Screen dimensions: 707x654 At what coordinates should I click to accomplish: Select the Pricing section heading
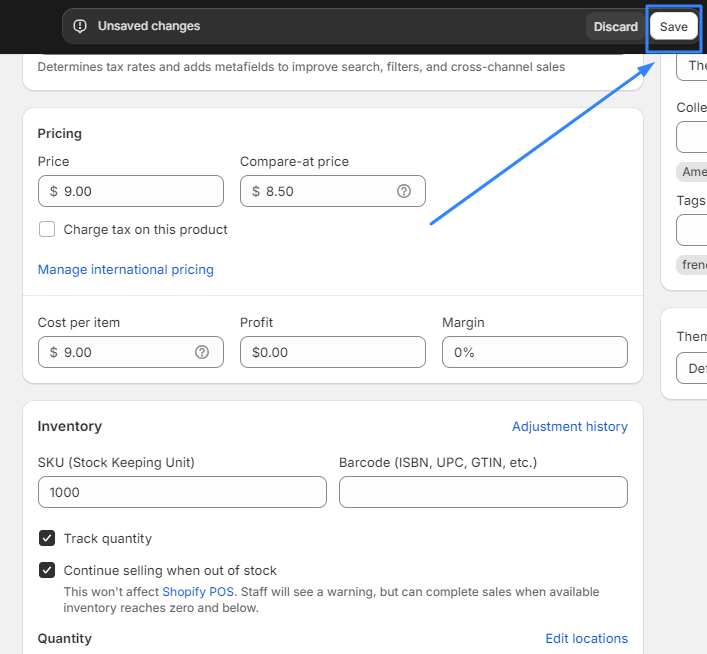[x=60, y=134]
